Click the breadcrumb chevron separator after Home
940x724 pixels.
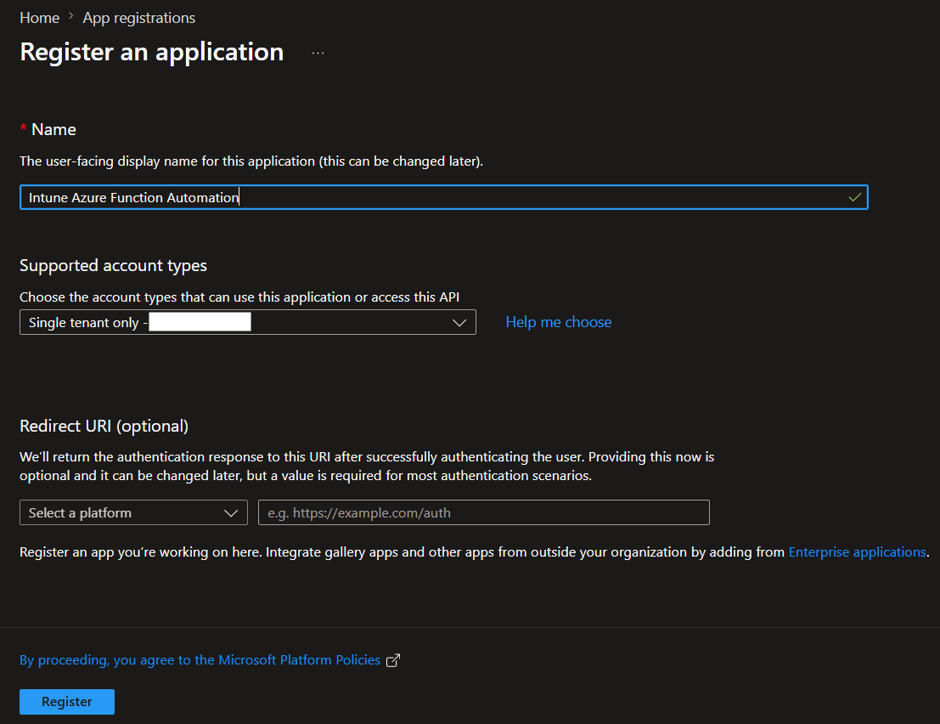click(x=71, y=17)
